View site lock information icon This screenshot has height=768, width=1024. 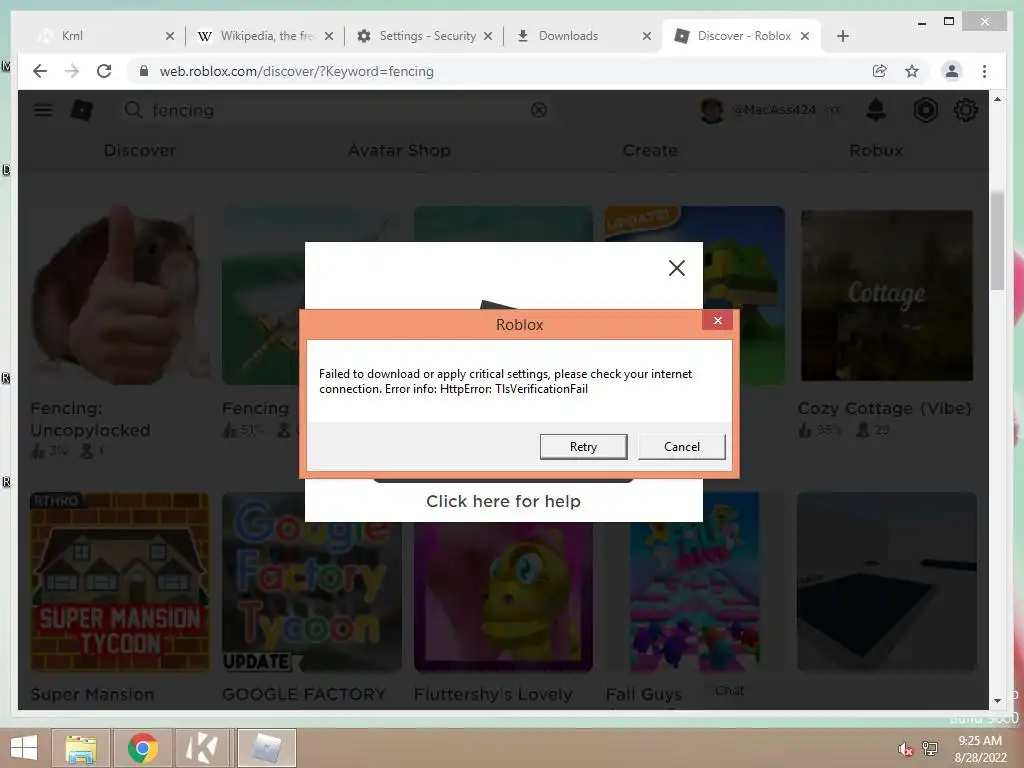[x=144, y=71]
